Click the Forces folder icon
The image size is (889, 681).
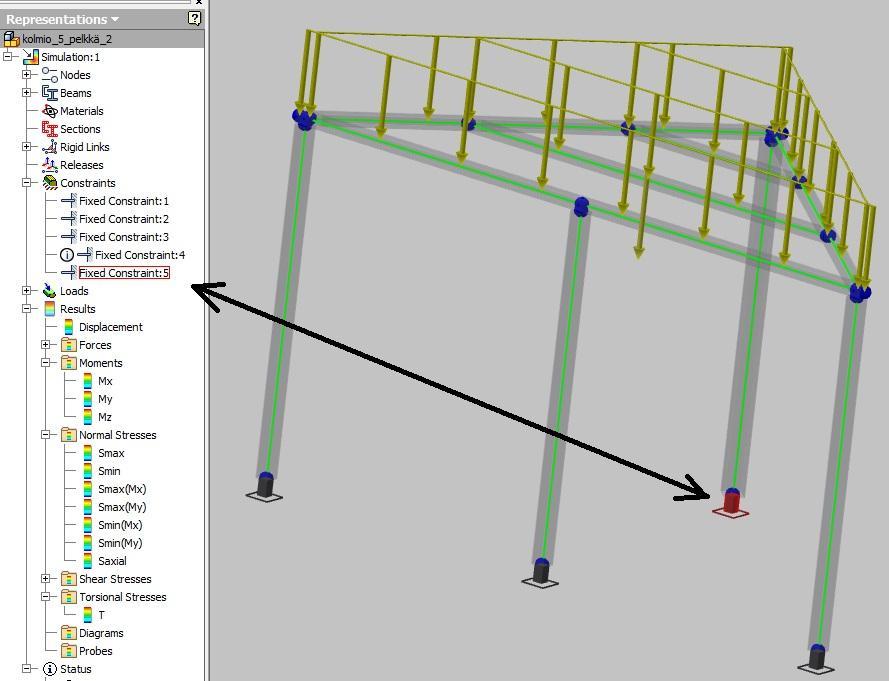tap(69, 345)
